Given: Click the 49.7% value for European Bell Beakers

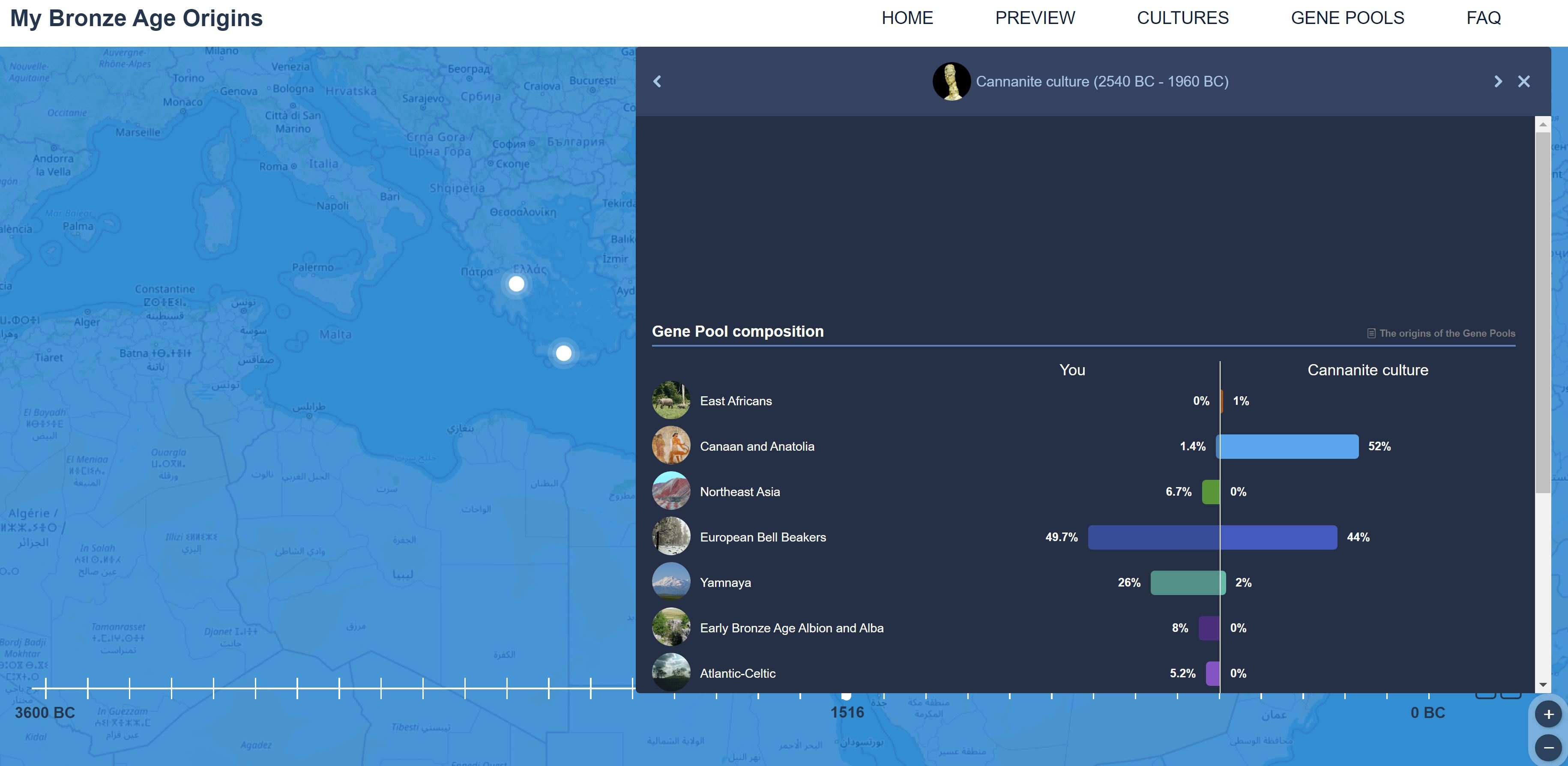Looking at the screenshot, I should point(1062,537).
